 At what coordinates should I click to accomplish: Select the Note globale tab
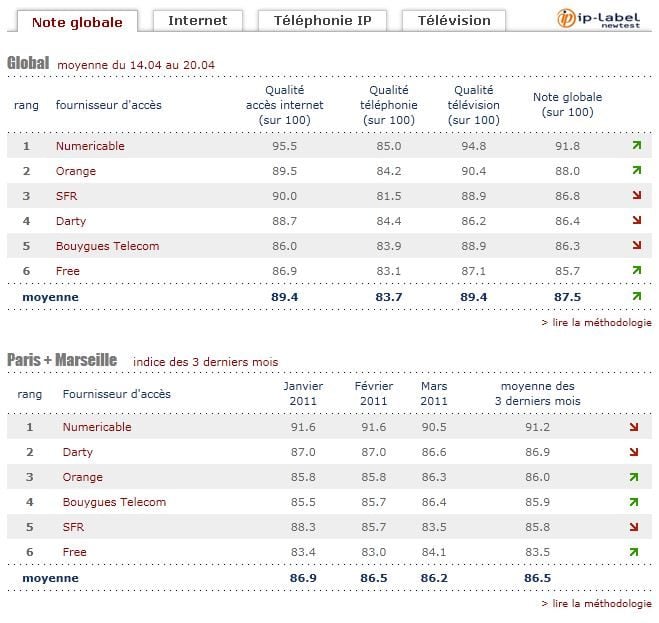(77, 21)
